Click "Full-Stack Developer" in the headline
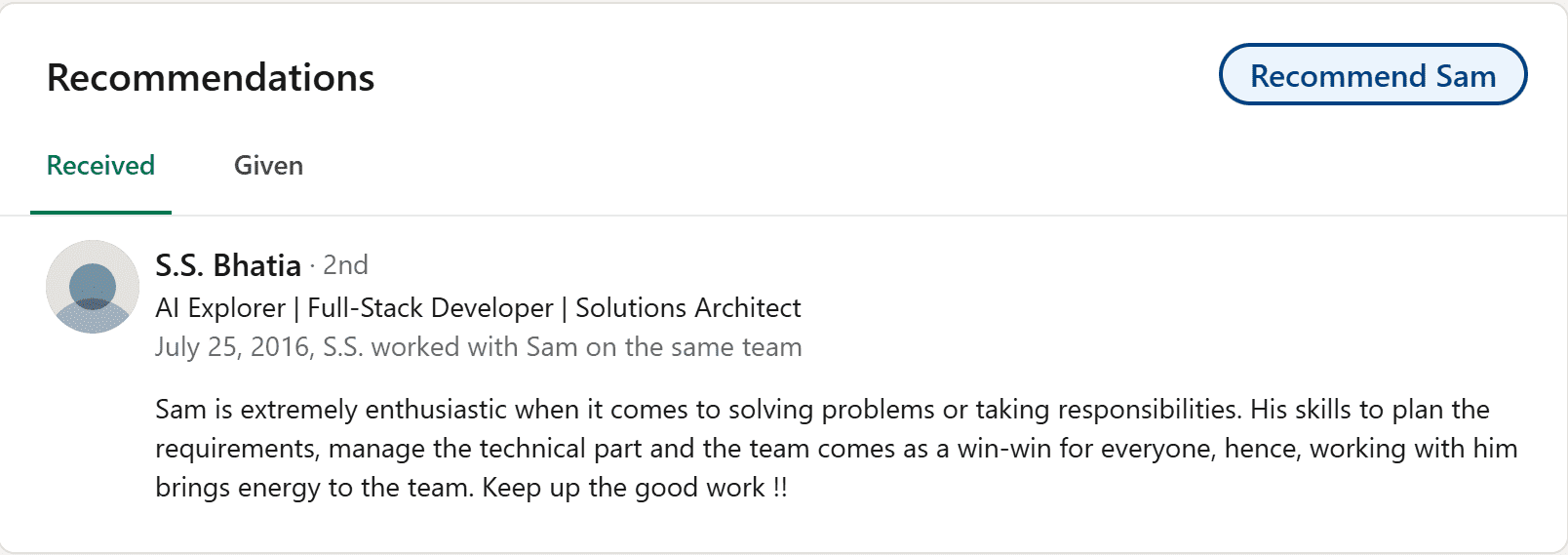This screenshot has width=1568, height=555. tap(430, 308)
